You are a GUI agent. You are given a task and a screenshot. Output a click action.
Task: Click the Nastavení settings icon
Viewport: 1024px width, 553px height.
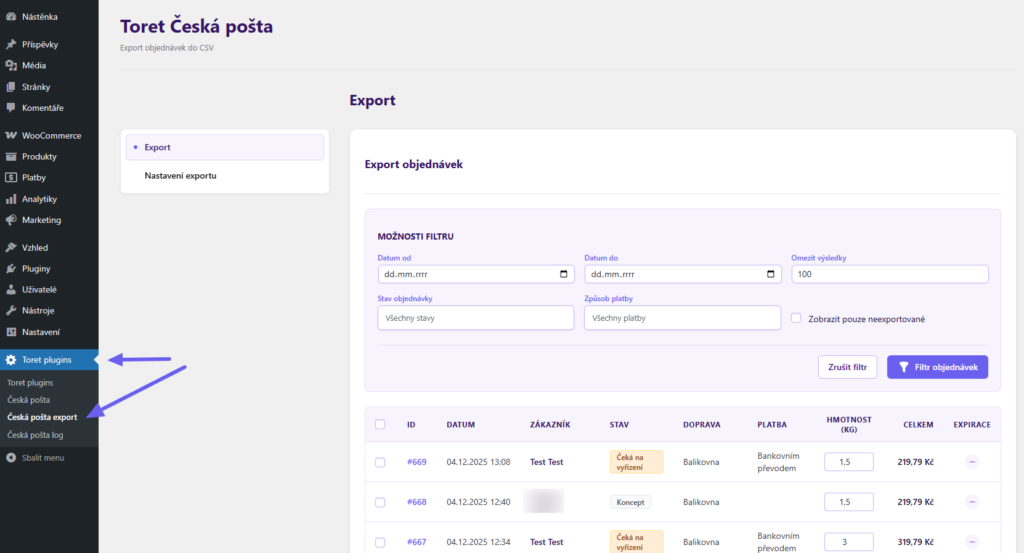click(11, 332)
